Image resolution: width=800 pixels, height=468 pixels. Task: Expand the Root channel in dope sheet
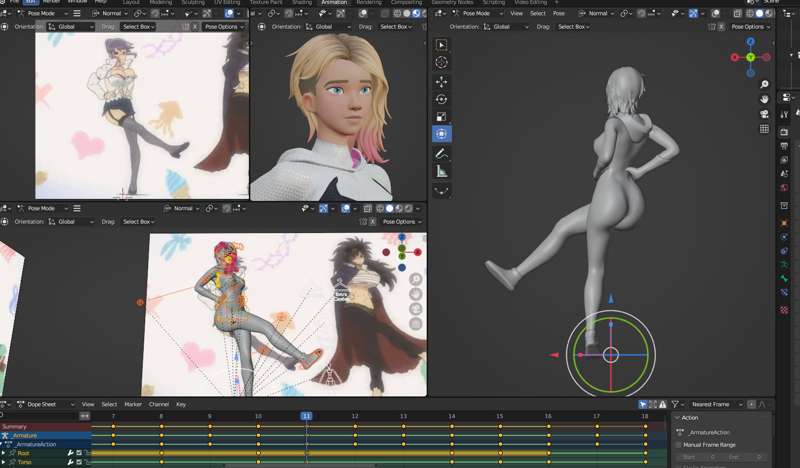coord(4,453)
